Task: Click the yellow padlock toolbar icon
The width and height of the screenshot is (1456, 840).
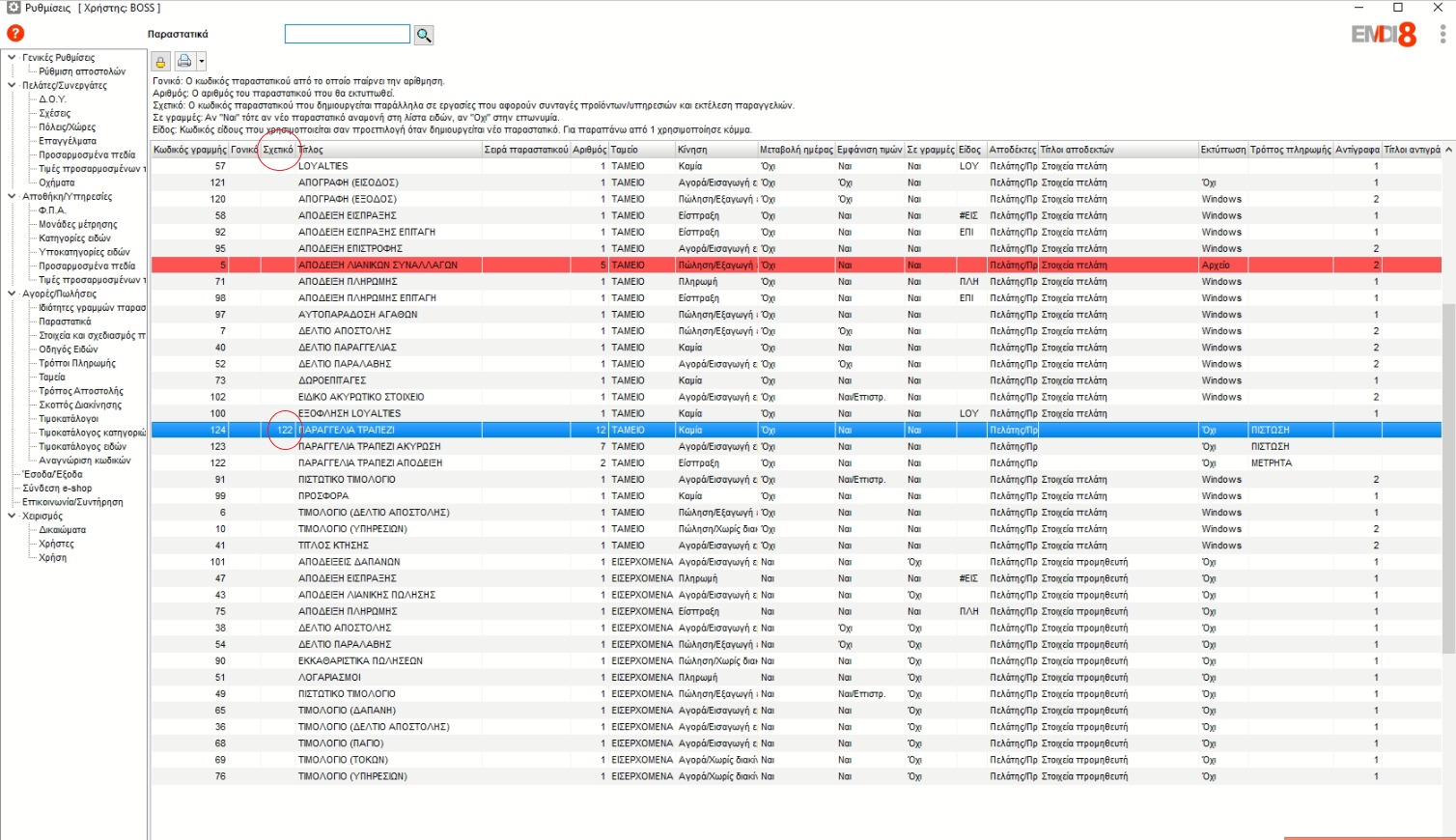Action: (160, 62)
